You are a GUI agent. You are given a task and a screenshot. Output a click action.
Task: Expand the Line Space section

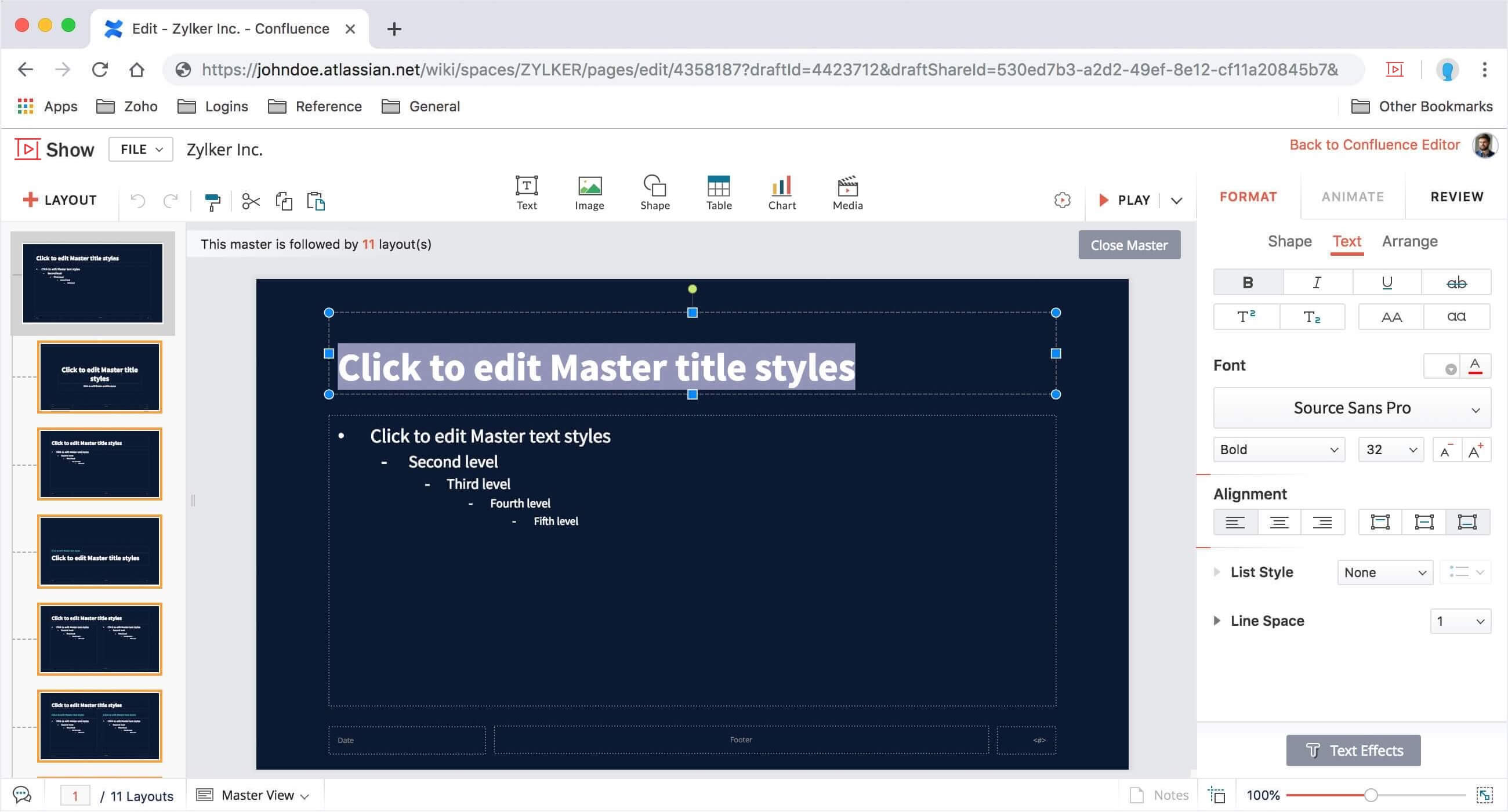1217,621
